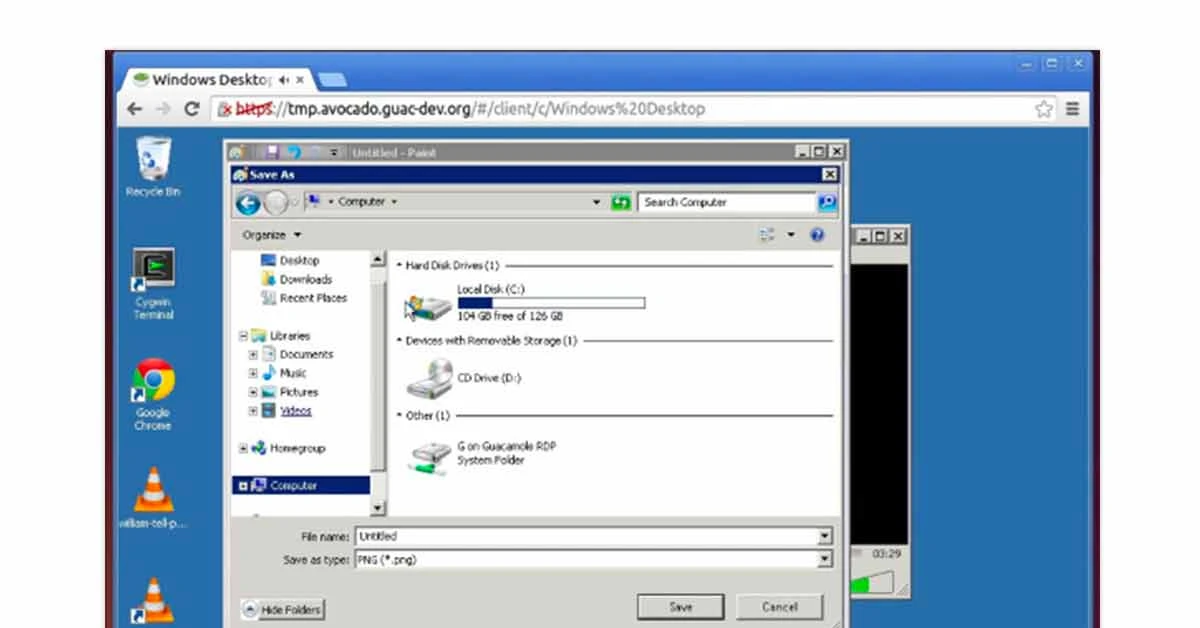1200x628 pixels.
Task: Click the Undo icon in Paint's title bar
Action: tap(294, 152)
